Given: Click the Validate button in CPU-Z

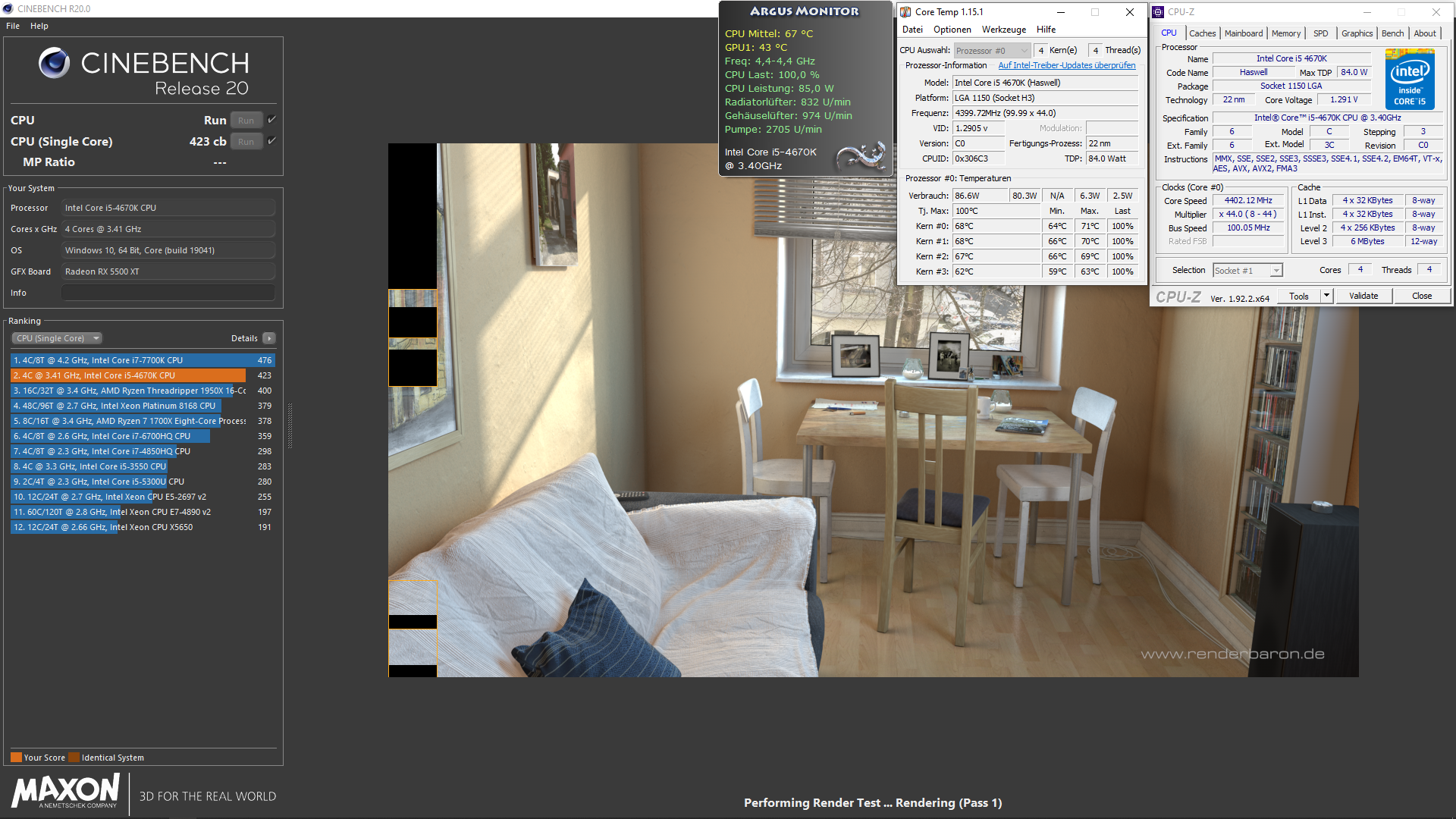Looking at the screenshot, I should [1363, 296].
